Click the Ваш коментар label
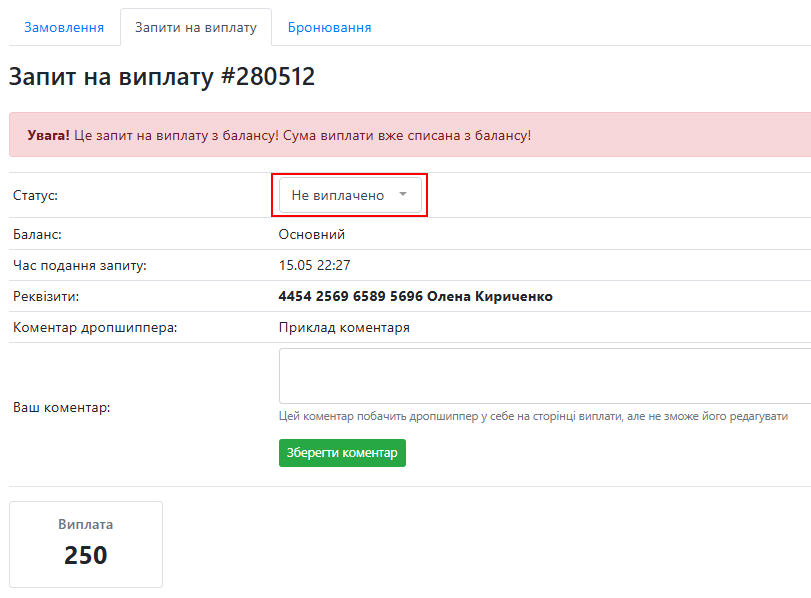This screenshot has width=811, height=598. [62, 408]
